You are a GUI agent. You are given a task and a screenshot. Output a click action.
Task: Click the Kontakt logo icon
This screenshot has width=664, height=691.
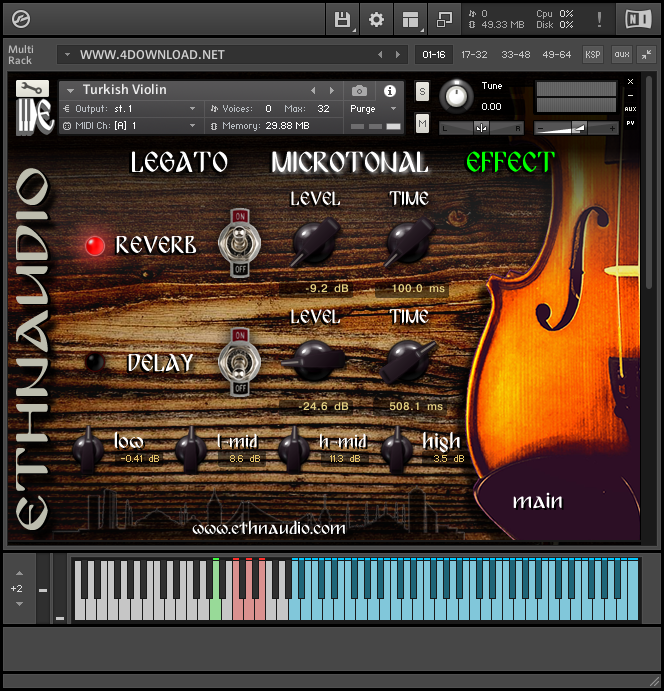[x=21, y=19]
